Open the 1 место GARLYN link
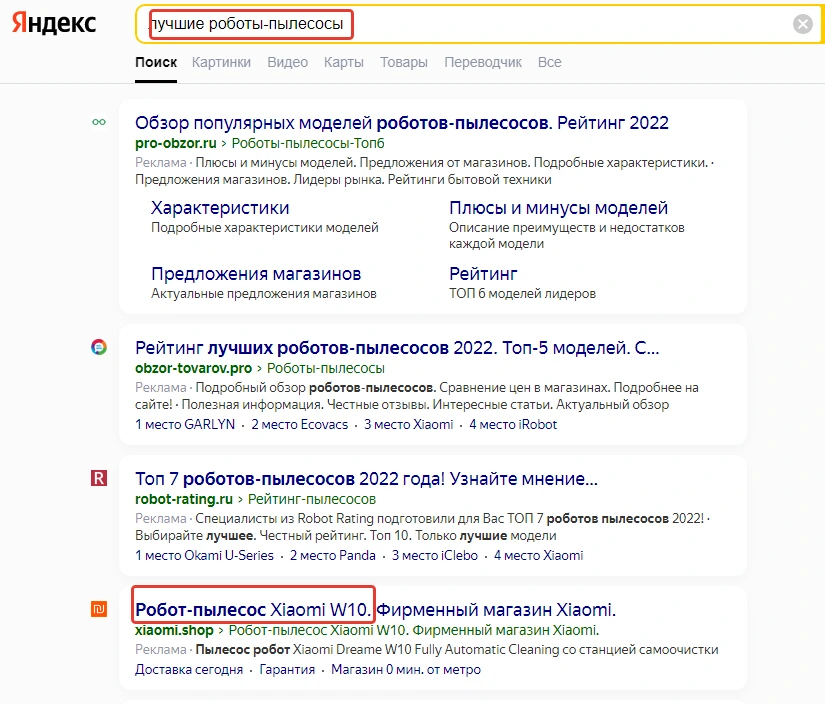825x704 pixels. 185,425
